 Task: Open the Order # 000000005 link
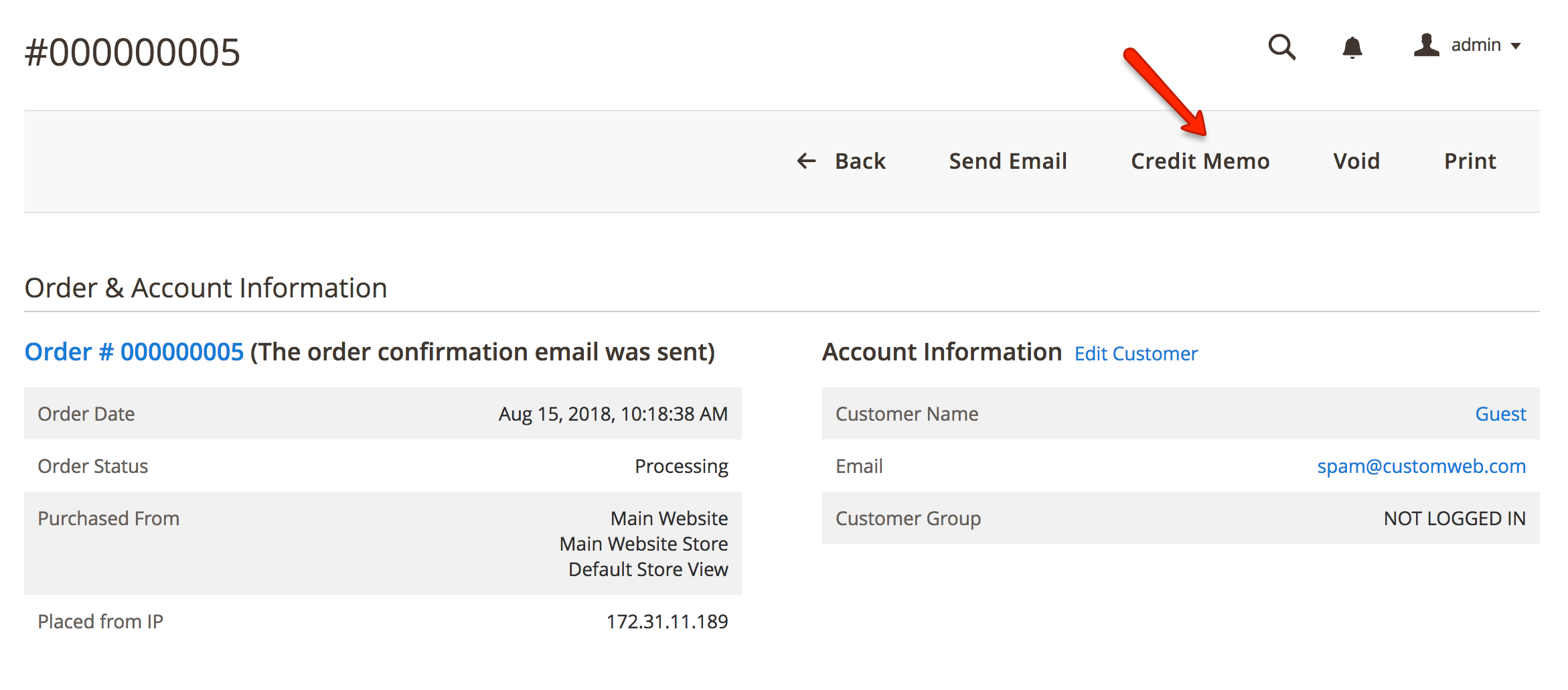tap(133, 351)
